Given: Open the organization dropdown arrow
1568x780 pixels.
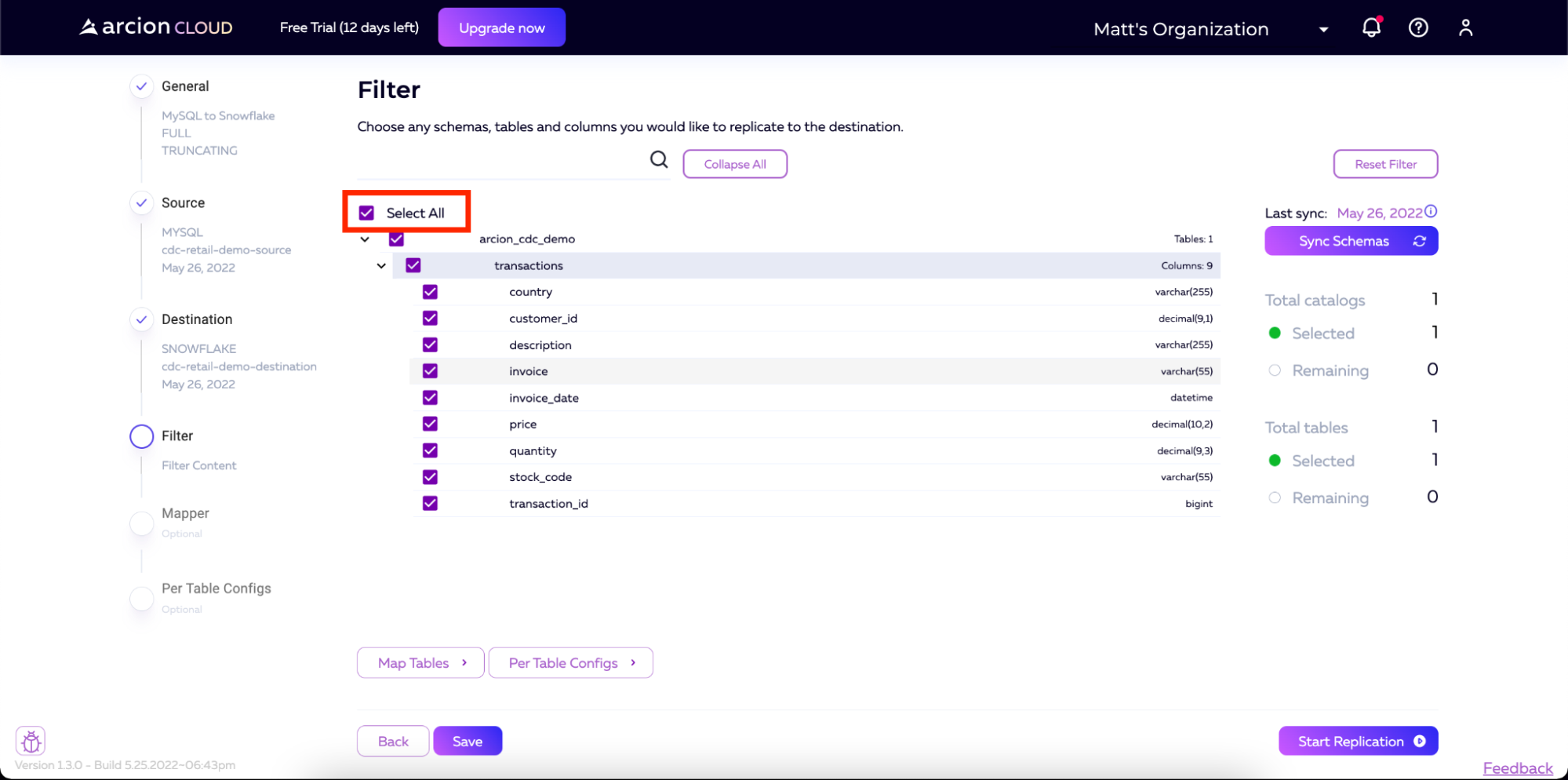Looking at the screenshot, I should [1323, 29].
